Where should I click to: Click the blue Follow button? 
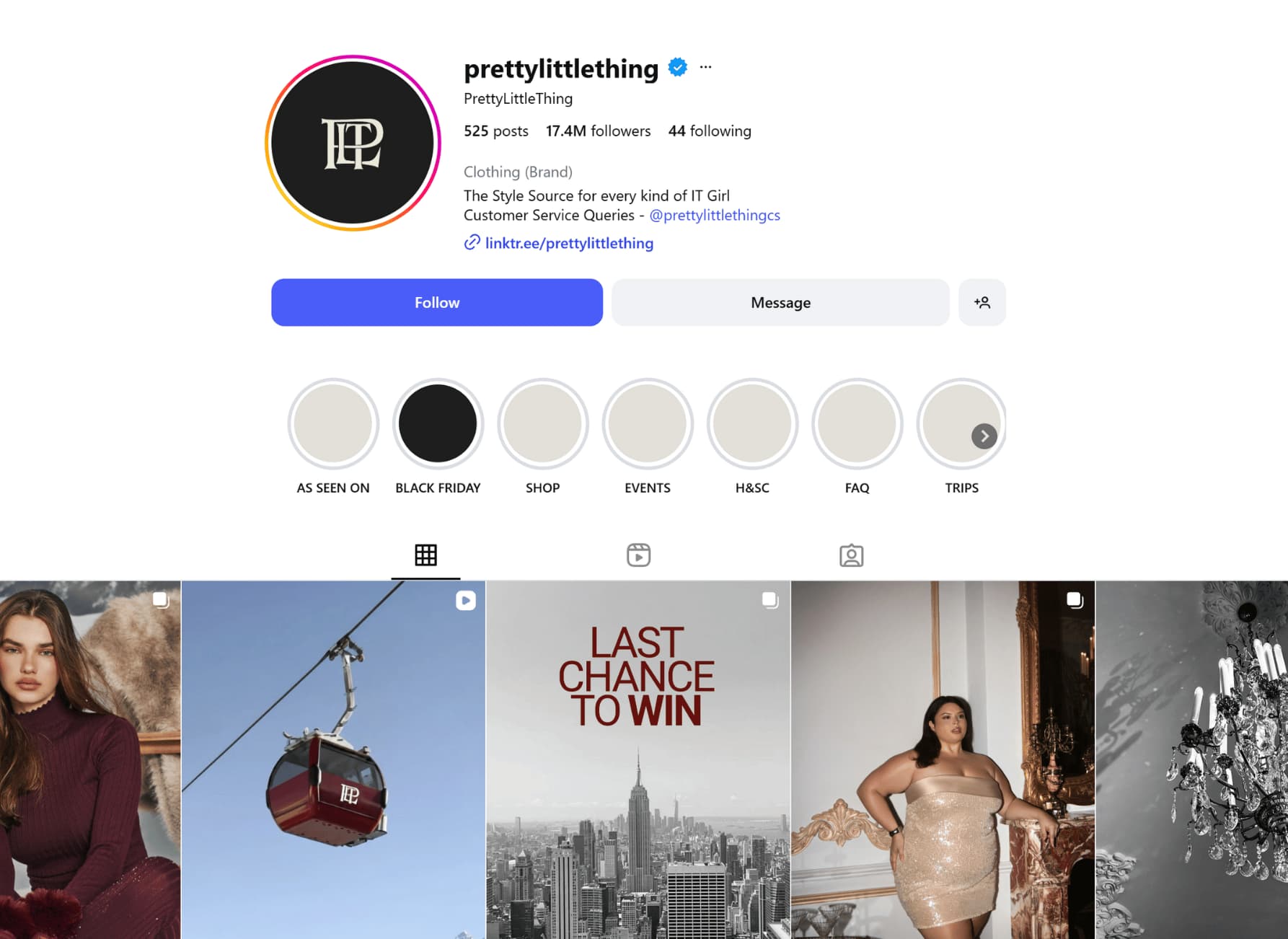[x=437, y=302]
